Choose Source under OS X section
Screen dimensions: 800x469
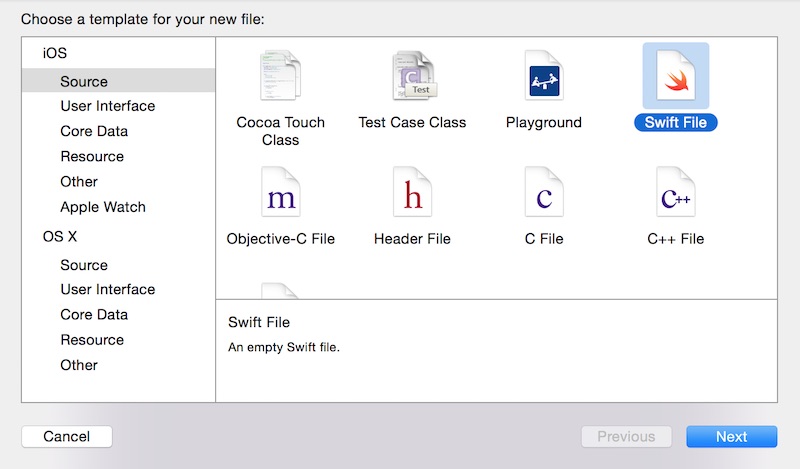coord(84,265)
